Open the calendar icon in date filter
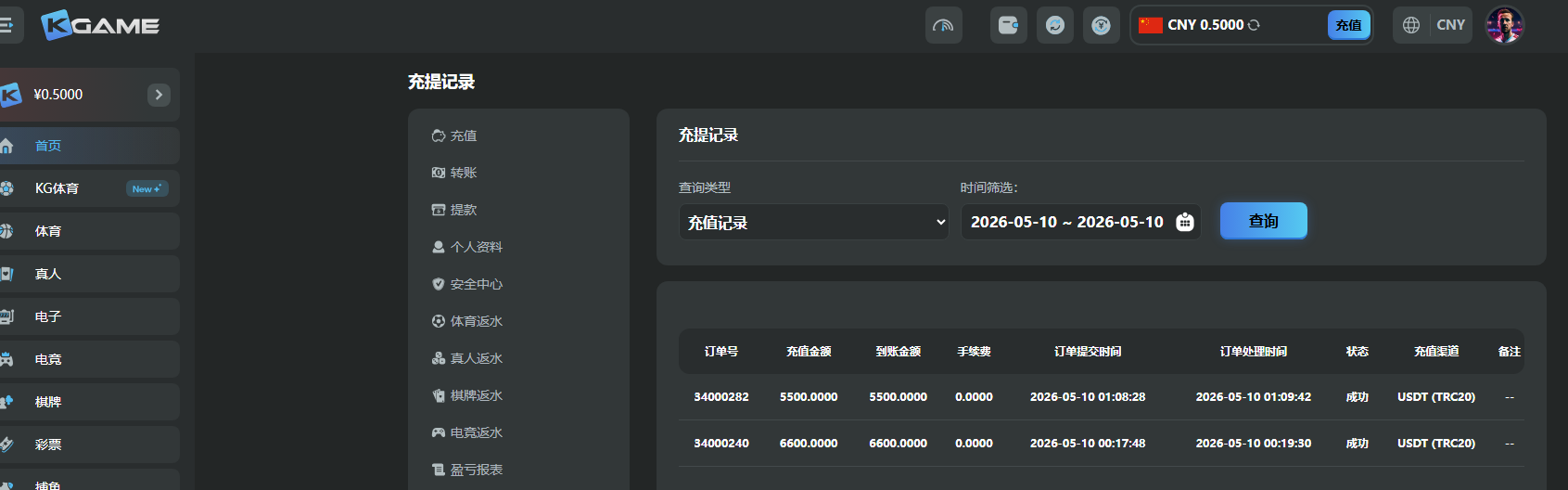Screen dimensions: 1568x490 1184,222
